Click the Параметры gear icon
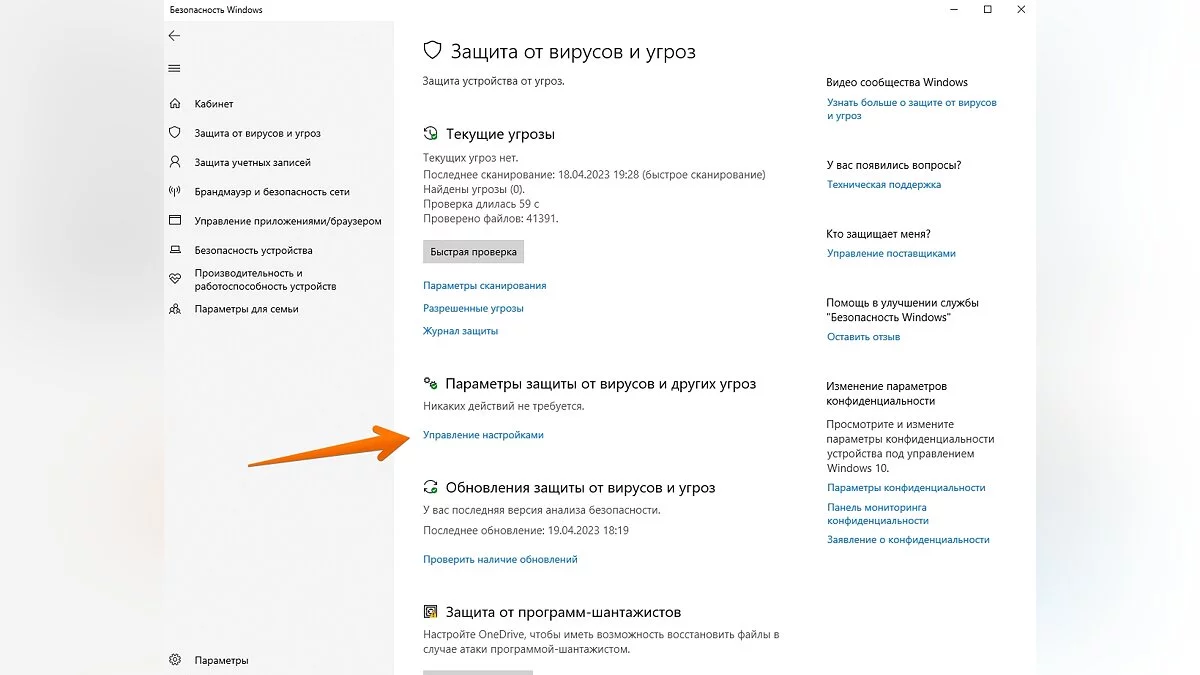 coord(175,660)
